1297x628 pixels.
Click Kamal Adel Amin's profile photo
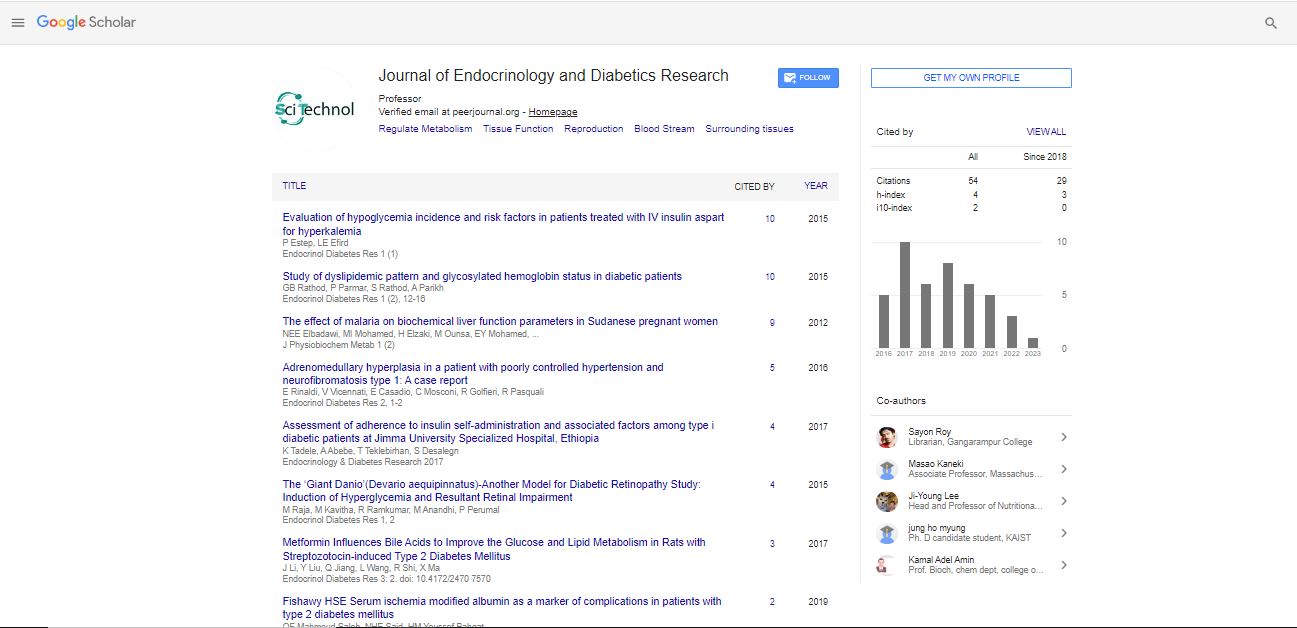pos(887,565)
